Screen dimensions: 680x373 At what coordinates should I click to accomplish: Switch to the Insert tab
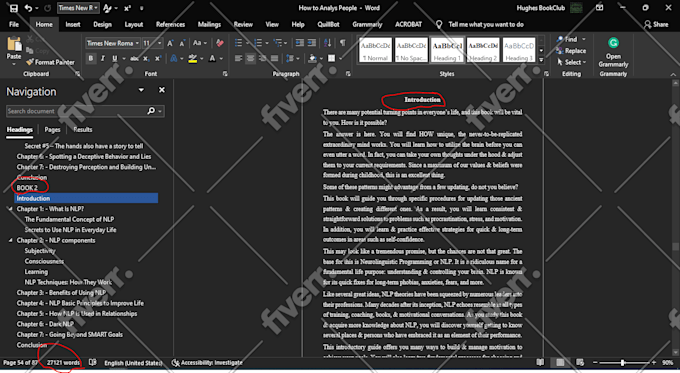pyautogui.click(x=73, y=25)
